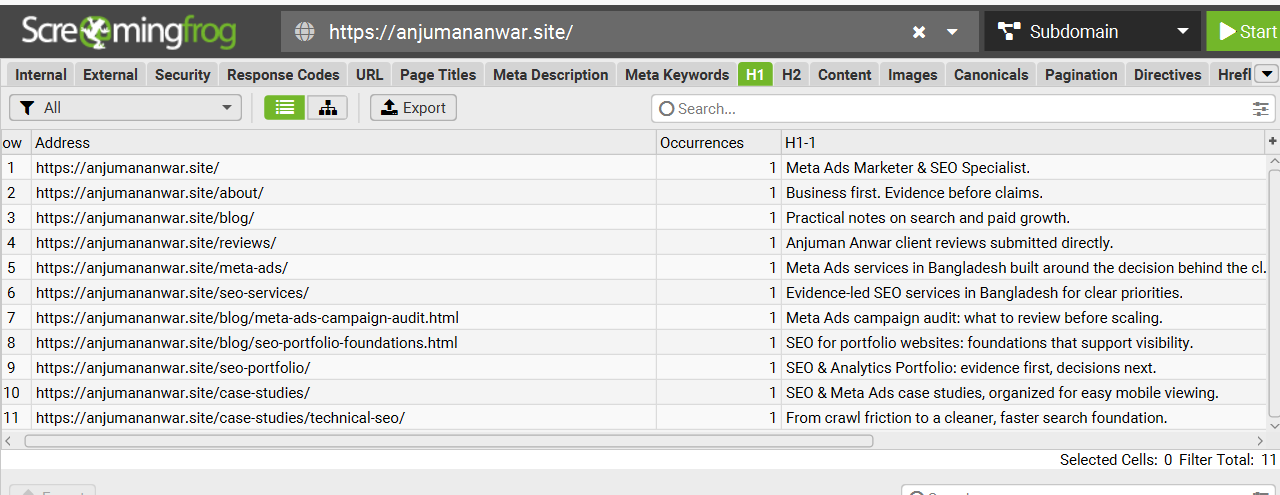Sort by the Occurrences column header
The height and width of the screenshot is (495, 1280).
tap(718, 142)
